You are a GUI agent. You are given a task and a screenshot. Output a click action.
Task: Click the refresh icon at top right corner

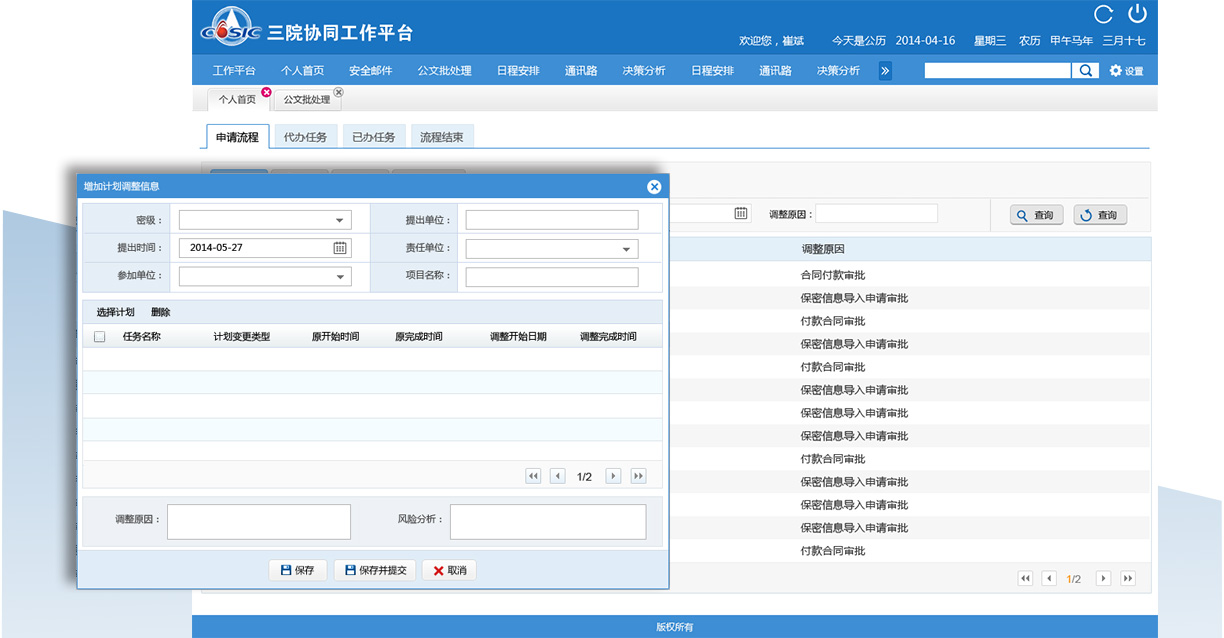(x=1103, y=13)
